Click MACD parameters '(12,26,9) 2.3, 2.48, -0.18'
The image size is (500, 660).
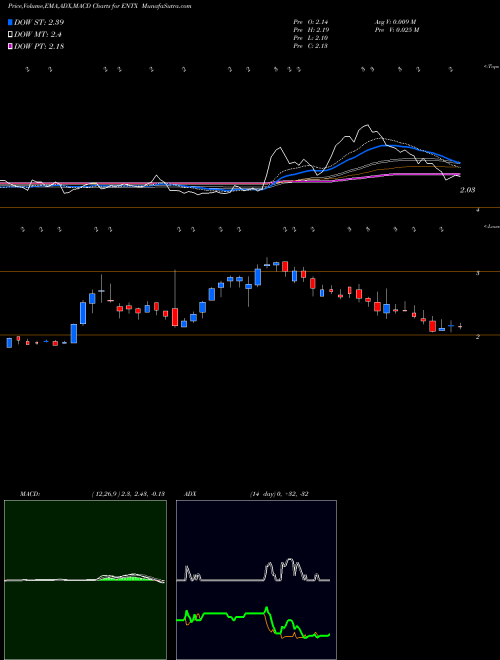click(128, 494)
